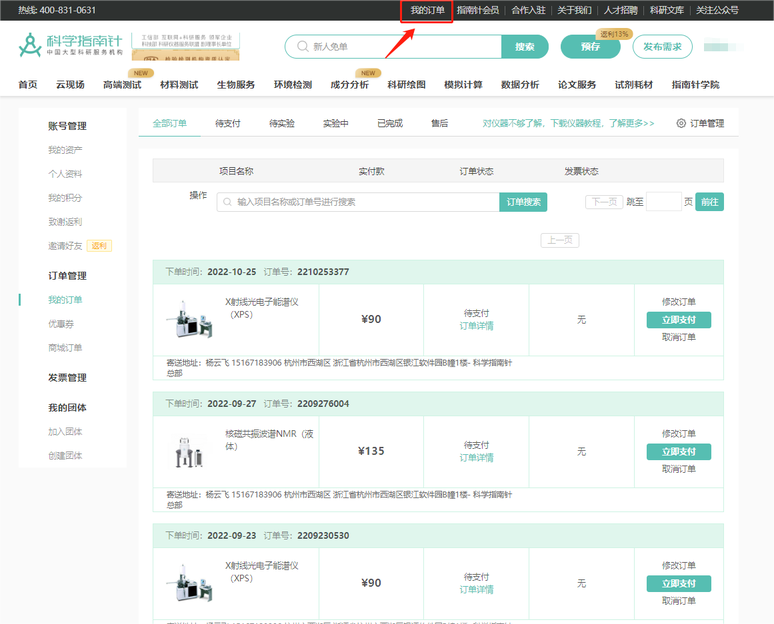Switch to the 待支付 orders tab
The width and height of the screenshot is (774, 624).
(x=227, y=124)
